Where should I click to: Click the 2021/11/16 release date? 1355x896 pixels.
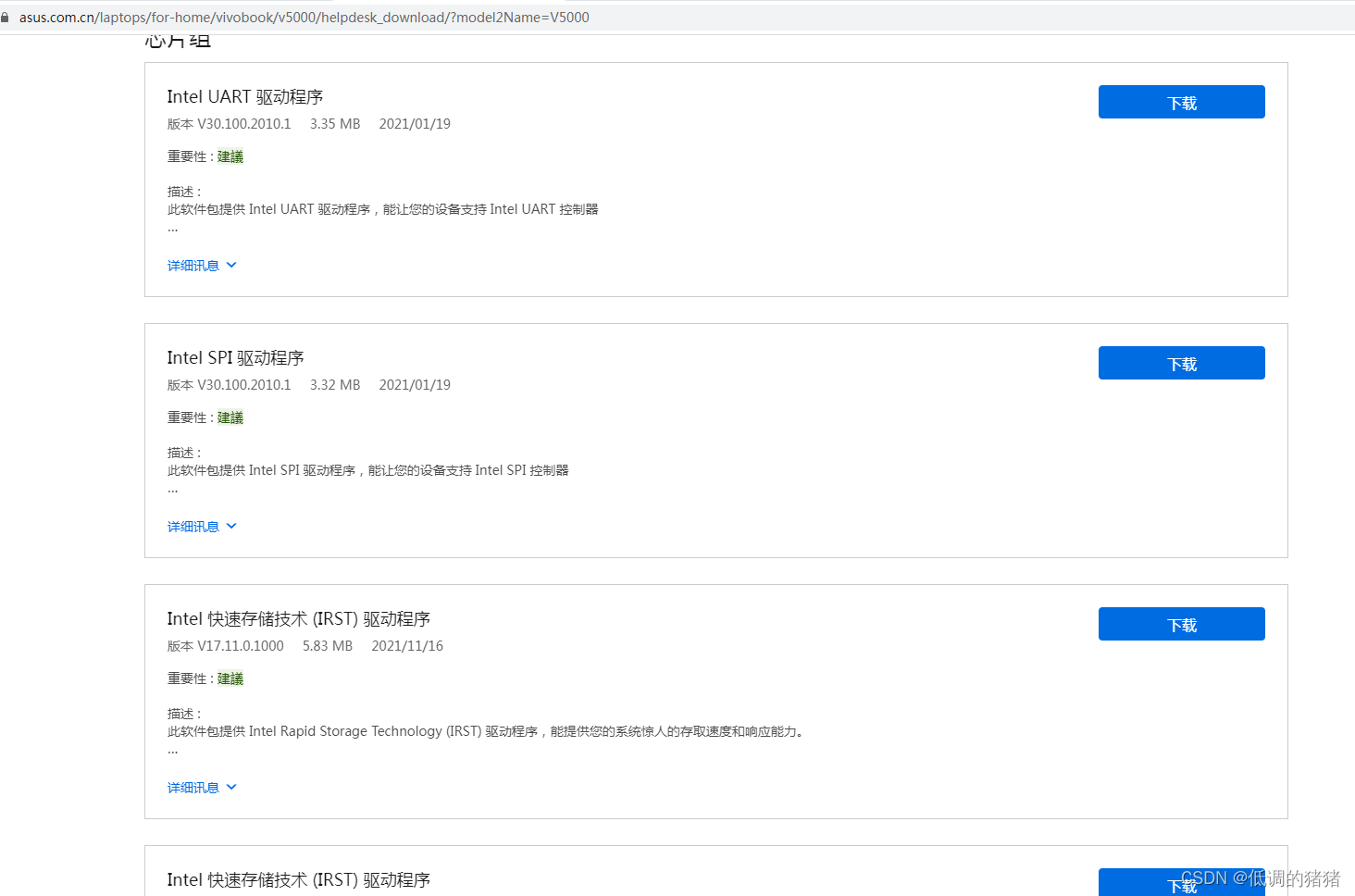(x=407, y=646)
